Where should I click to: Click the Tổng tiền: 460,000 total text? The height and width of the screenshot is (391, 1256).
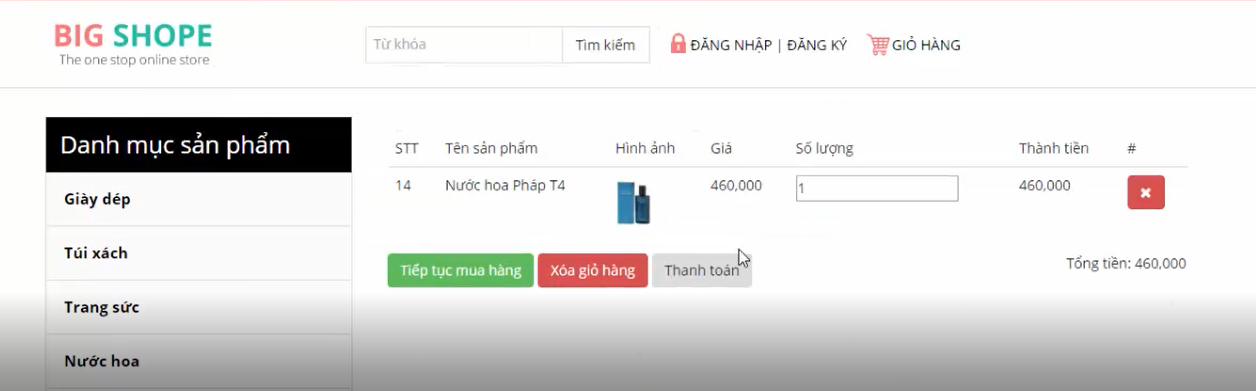(x=1126, y=263)
